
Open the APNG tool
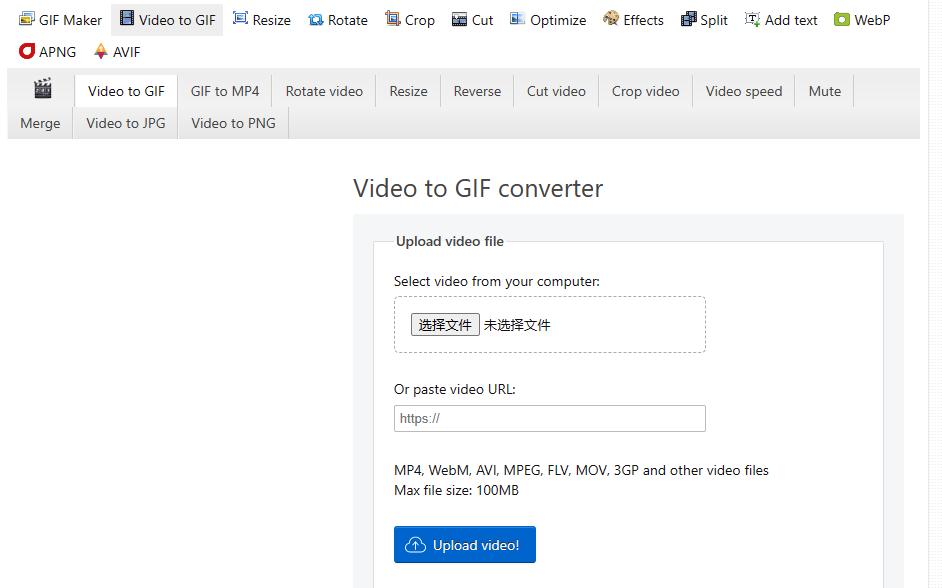point(48,51)
